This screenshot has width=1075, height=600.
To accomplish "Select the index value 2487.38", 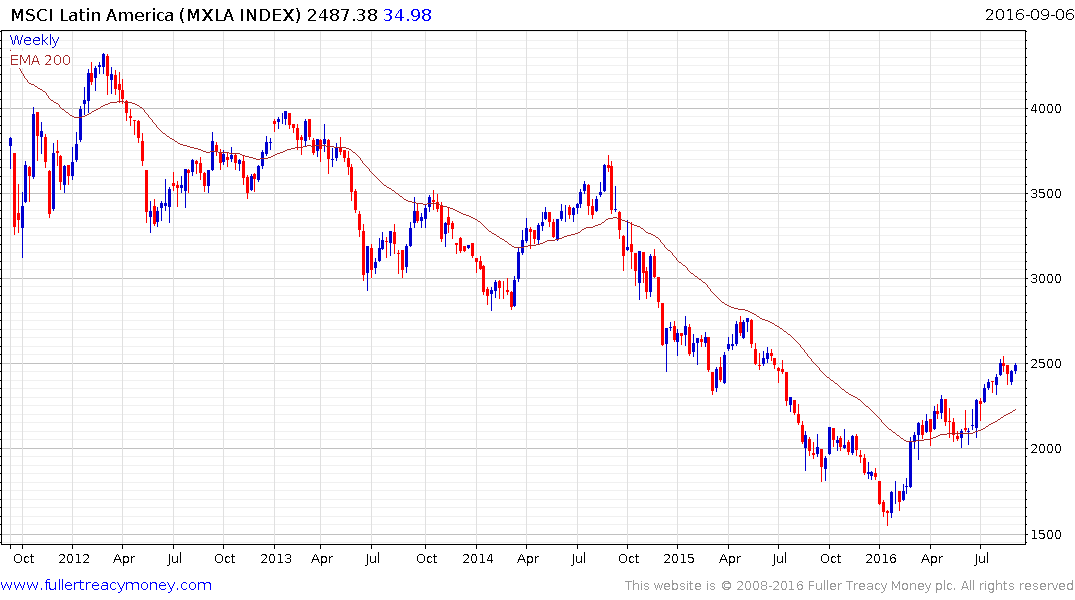I will pos(342,15).
